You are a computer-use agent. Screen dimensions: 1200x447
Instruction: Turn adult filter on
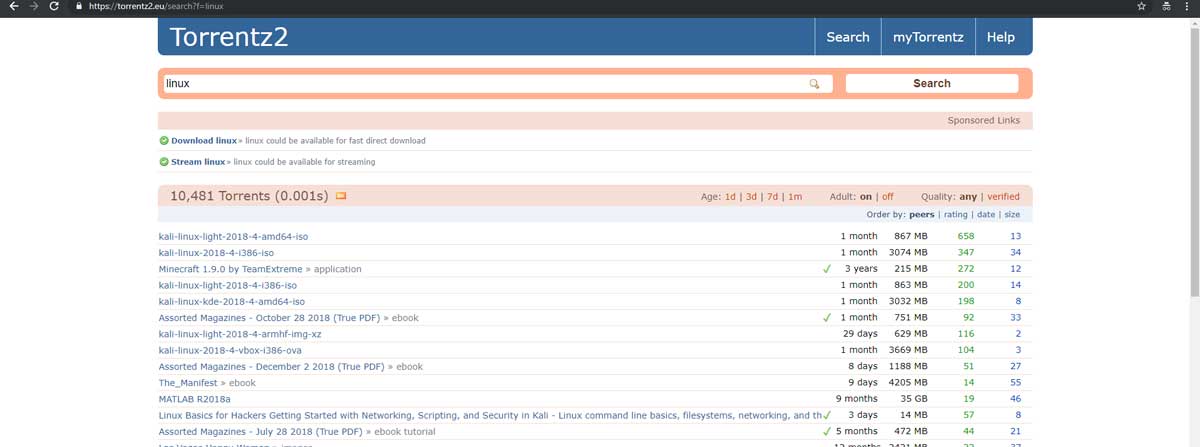pyautogui.click(x=866, y=197)
